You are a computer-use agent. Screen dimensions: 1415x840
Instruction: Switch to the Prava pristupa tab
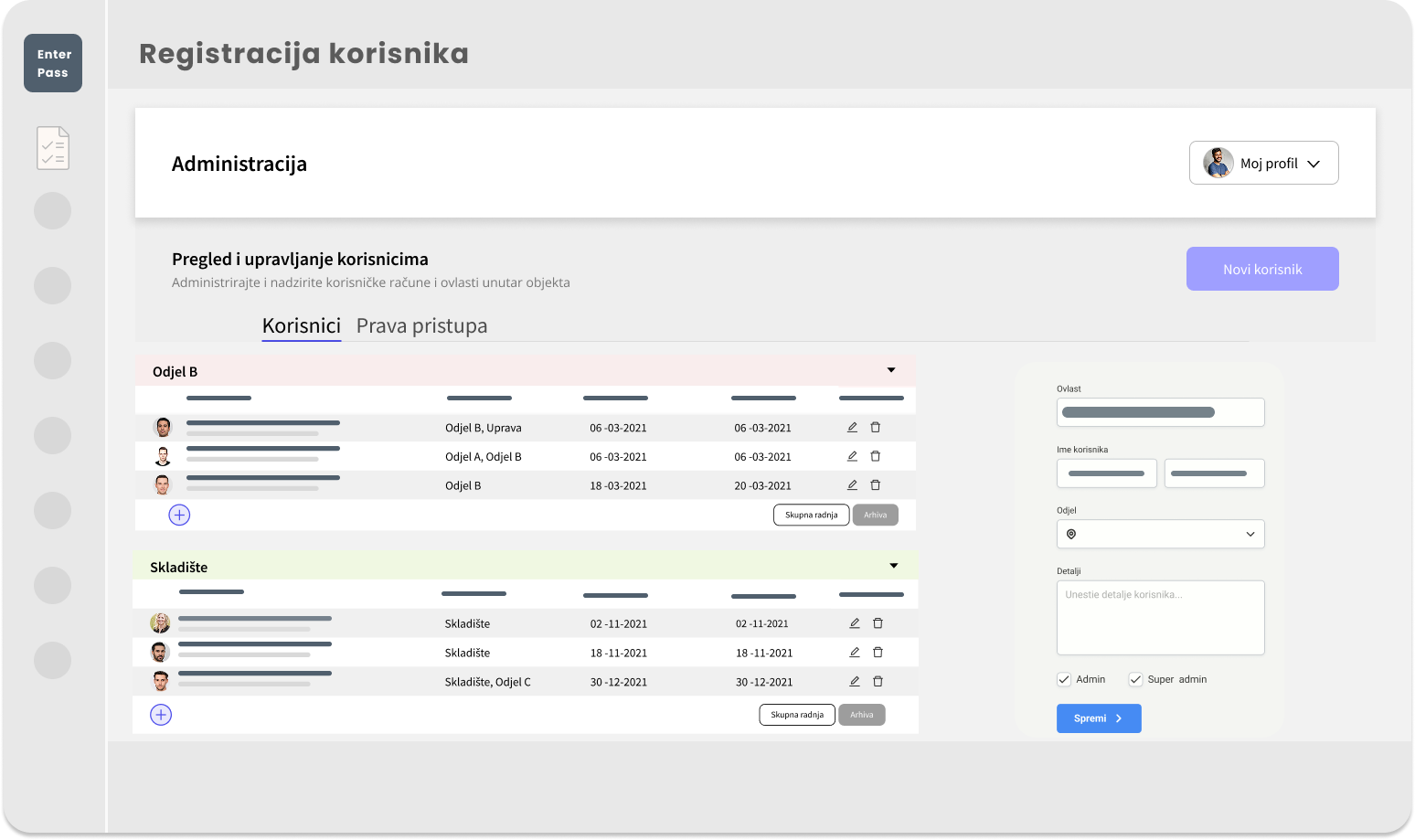[421, 325]
